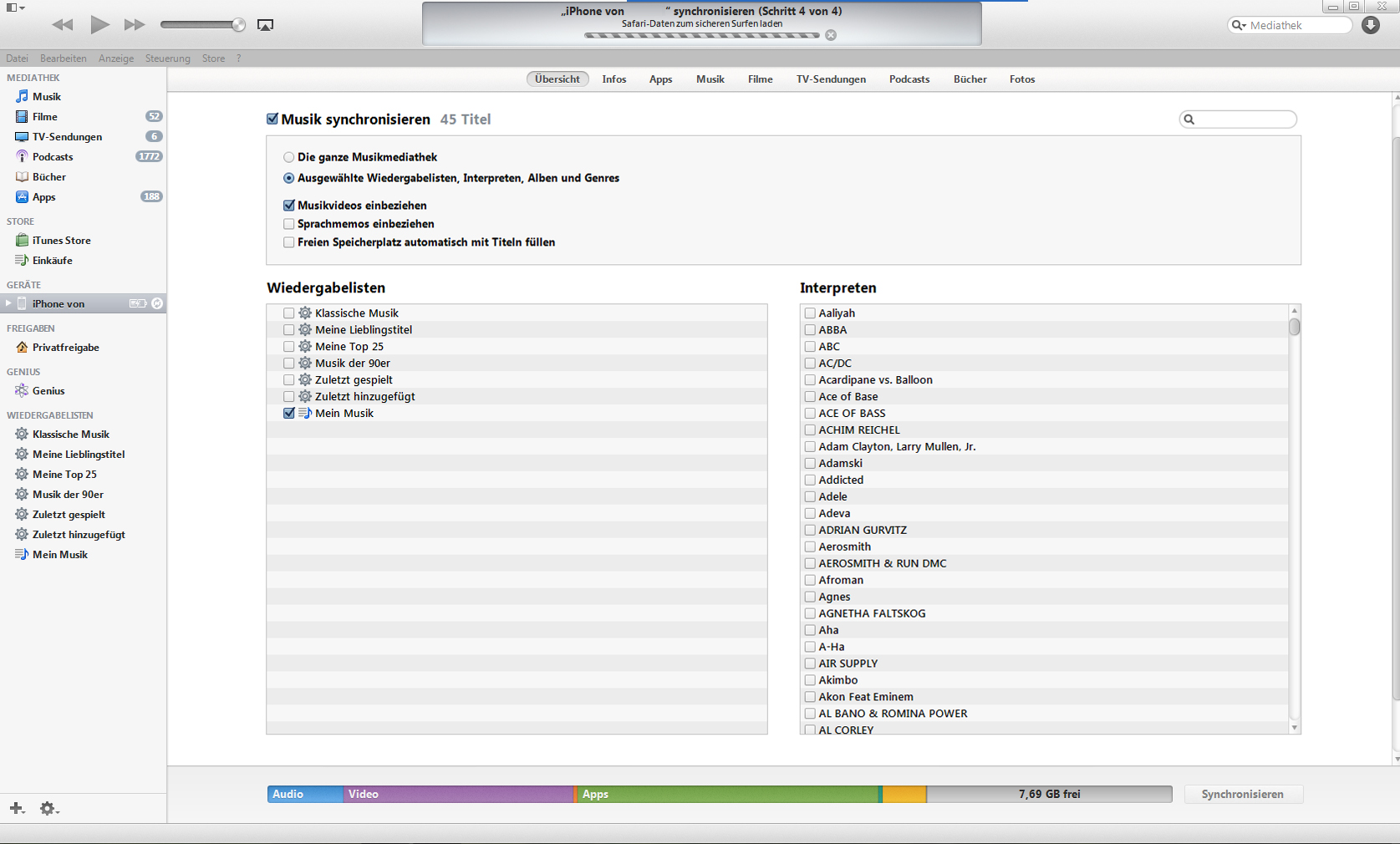Enable Freien Speicherplatz automatisch füllen
Image resolution: width=1400 pixels, height=844 pixels.
289,242
